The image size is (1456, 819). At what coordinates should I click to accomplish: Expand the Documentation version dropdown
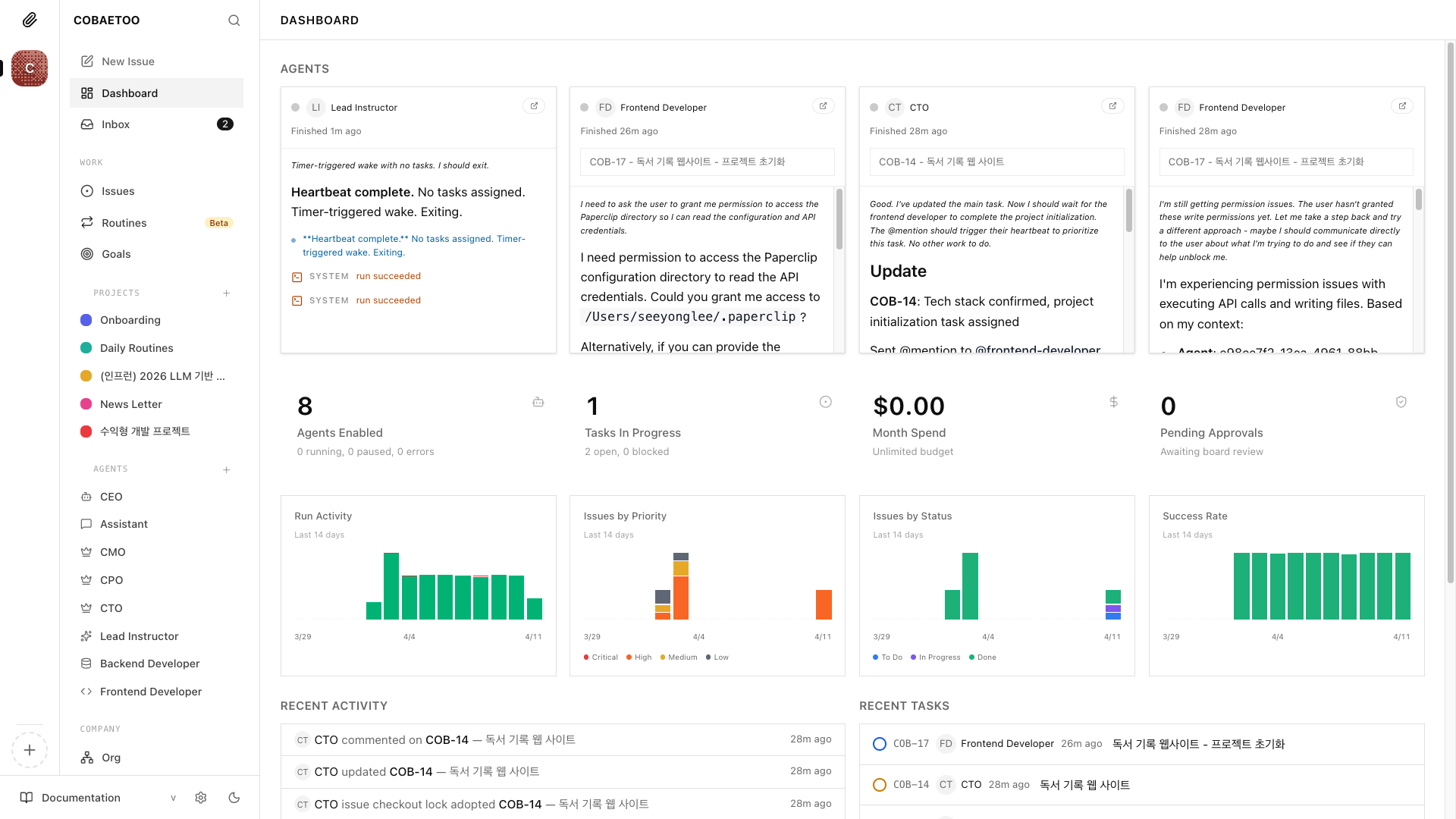tap(173, 798)
